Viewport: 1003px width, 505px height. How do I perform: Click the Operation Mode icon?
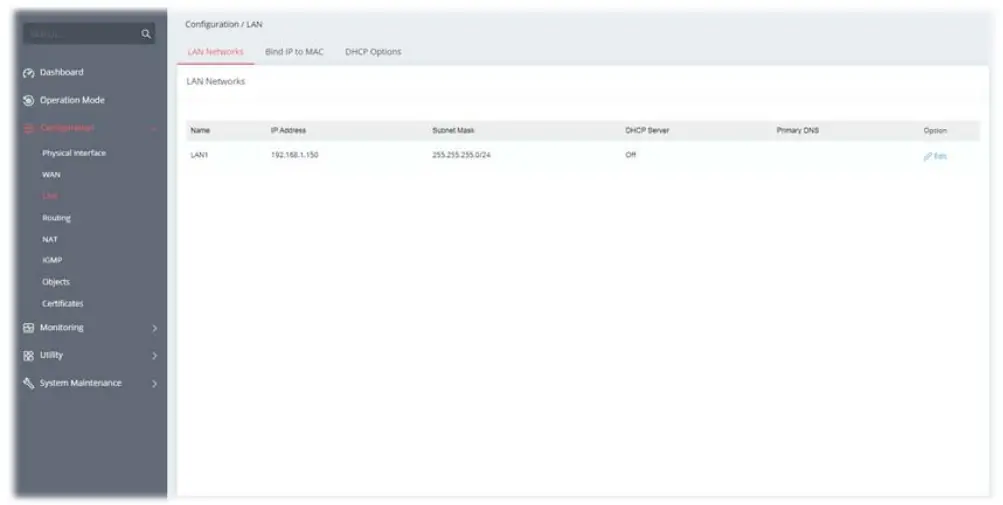coord(28,100)
